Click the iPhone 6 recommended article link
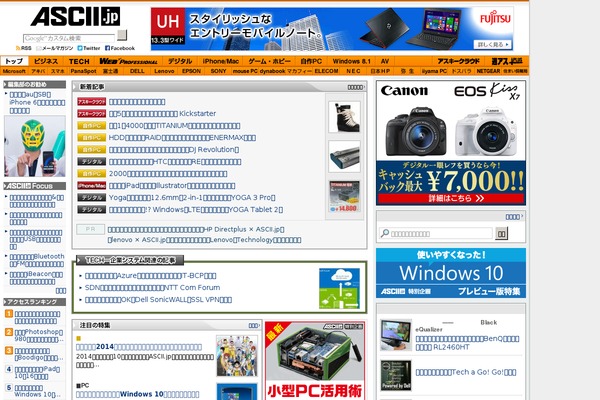Viewport: 600px width, 400px height. click(37, 103)
